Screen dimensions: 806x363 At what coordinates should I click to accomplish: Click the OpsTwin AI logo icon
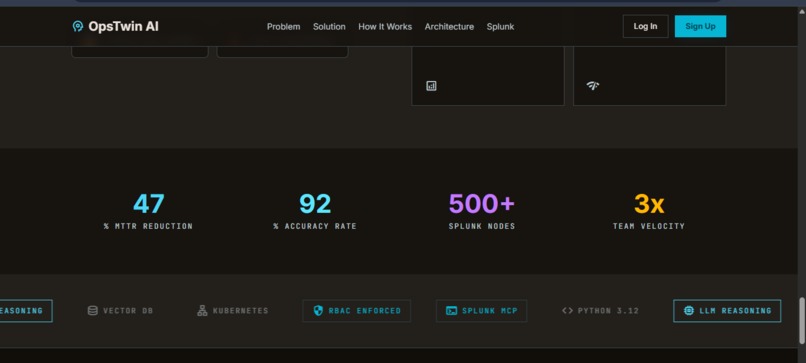(x=78, y=26)
